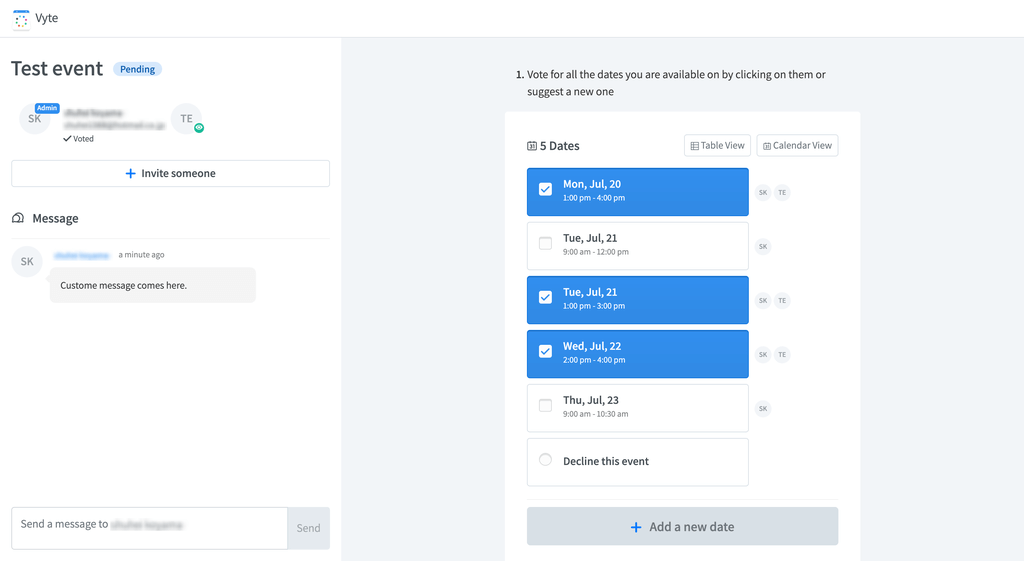Click the calendar icon next to 5 Dates
Image resolution: width=1024 pixels, height=561 pixels.
(532, 146)
